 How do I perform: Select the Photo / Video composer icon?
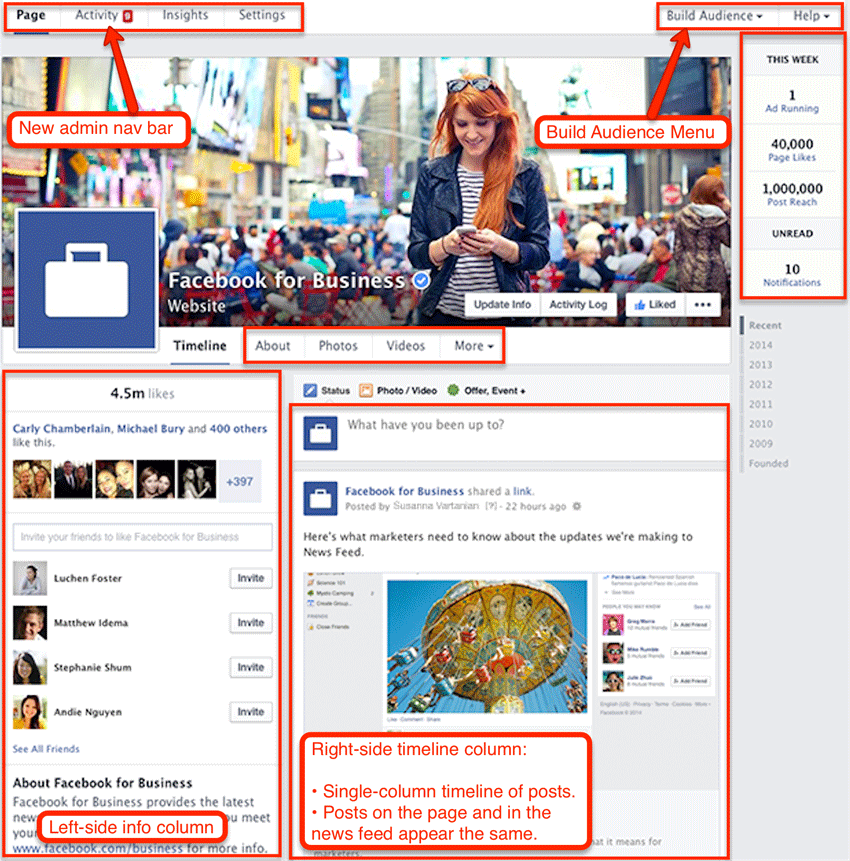pyautogui.click(x=366, y=390)
